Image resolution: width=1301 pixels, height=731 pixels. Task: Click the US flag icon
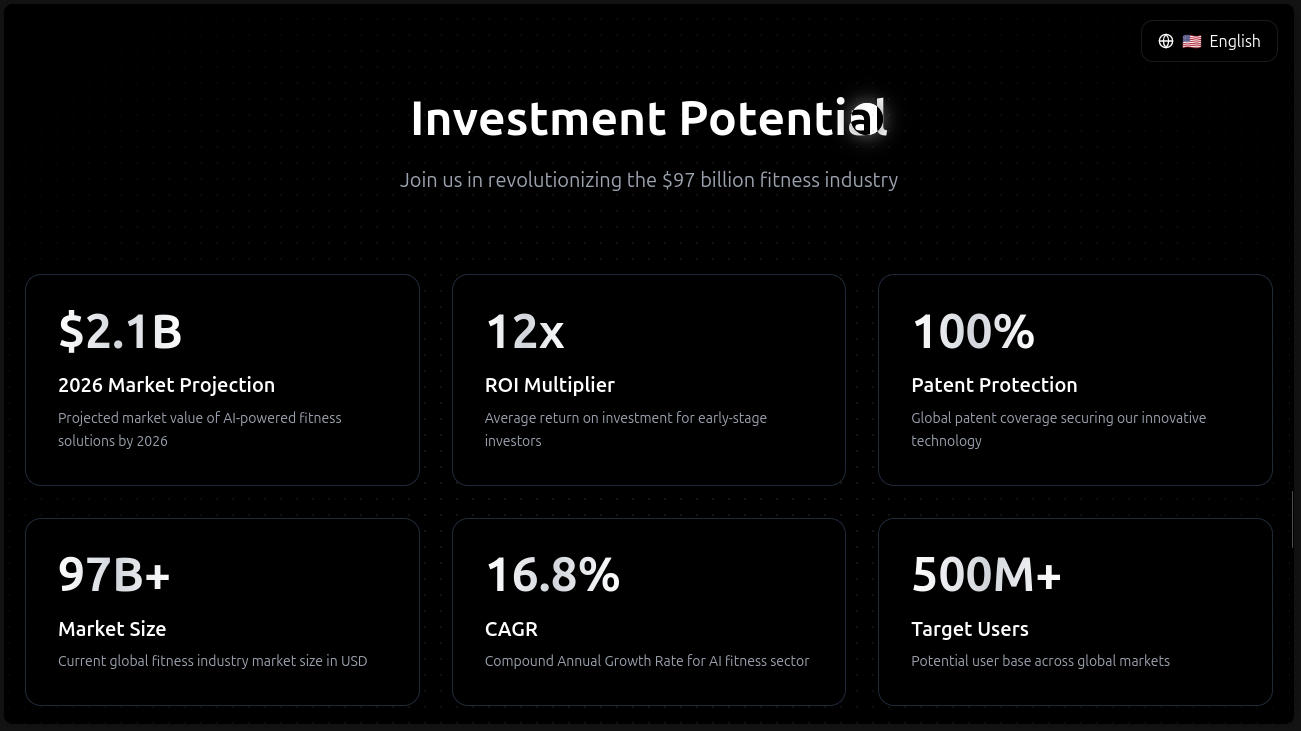click(x=1192, y=41)
